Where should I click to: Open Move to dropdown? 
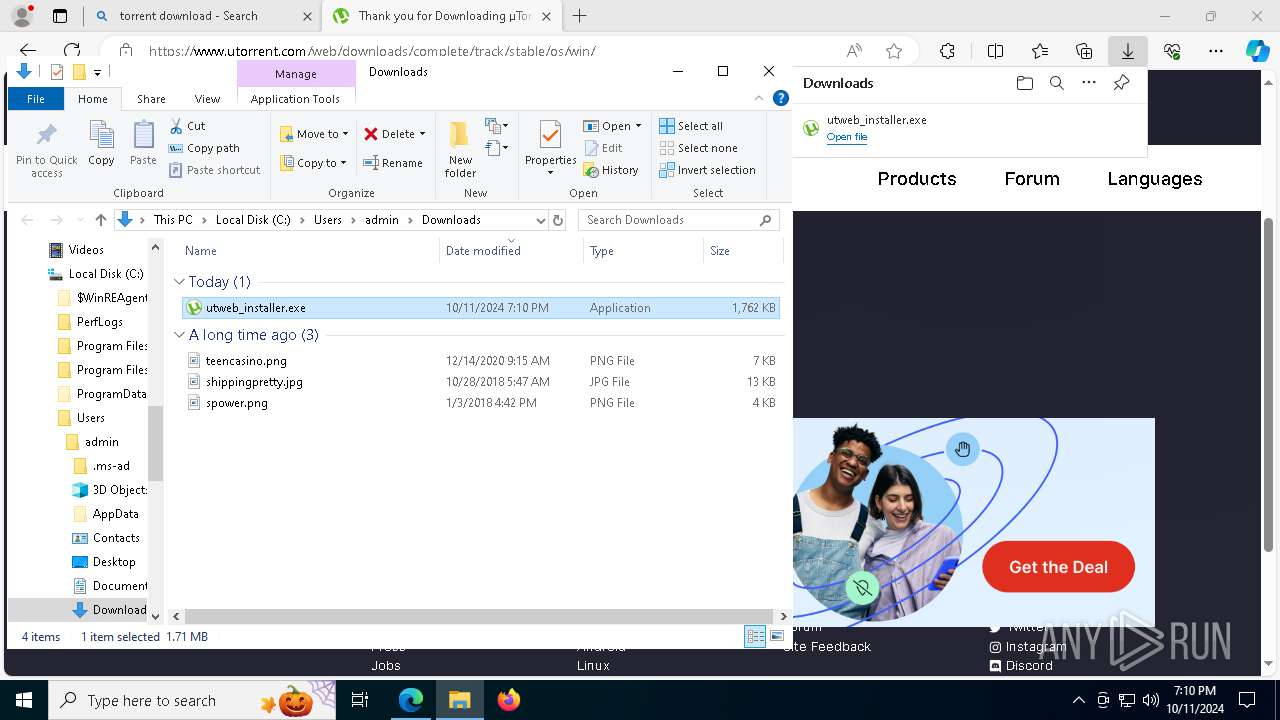(x=314, y=134)
